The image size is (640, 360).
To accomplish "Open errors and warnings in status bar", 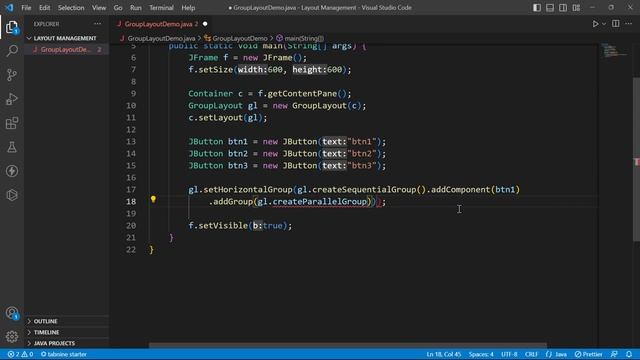I will coord(20,354).
